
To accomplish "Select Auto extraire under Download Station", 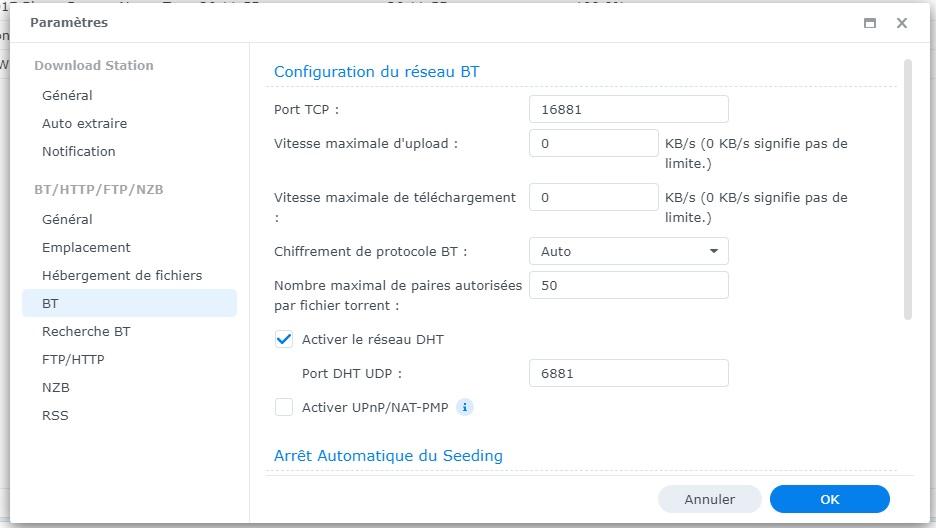I will point(84,123).
